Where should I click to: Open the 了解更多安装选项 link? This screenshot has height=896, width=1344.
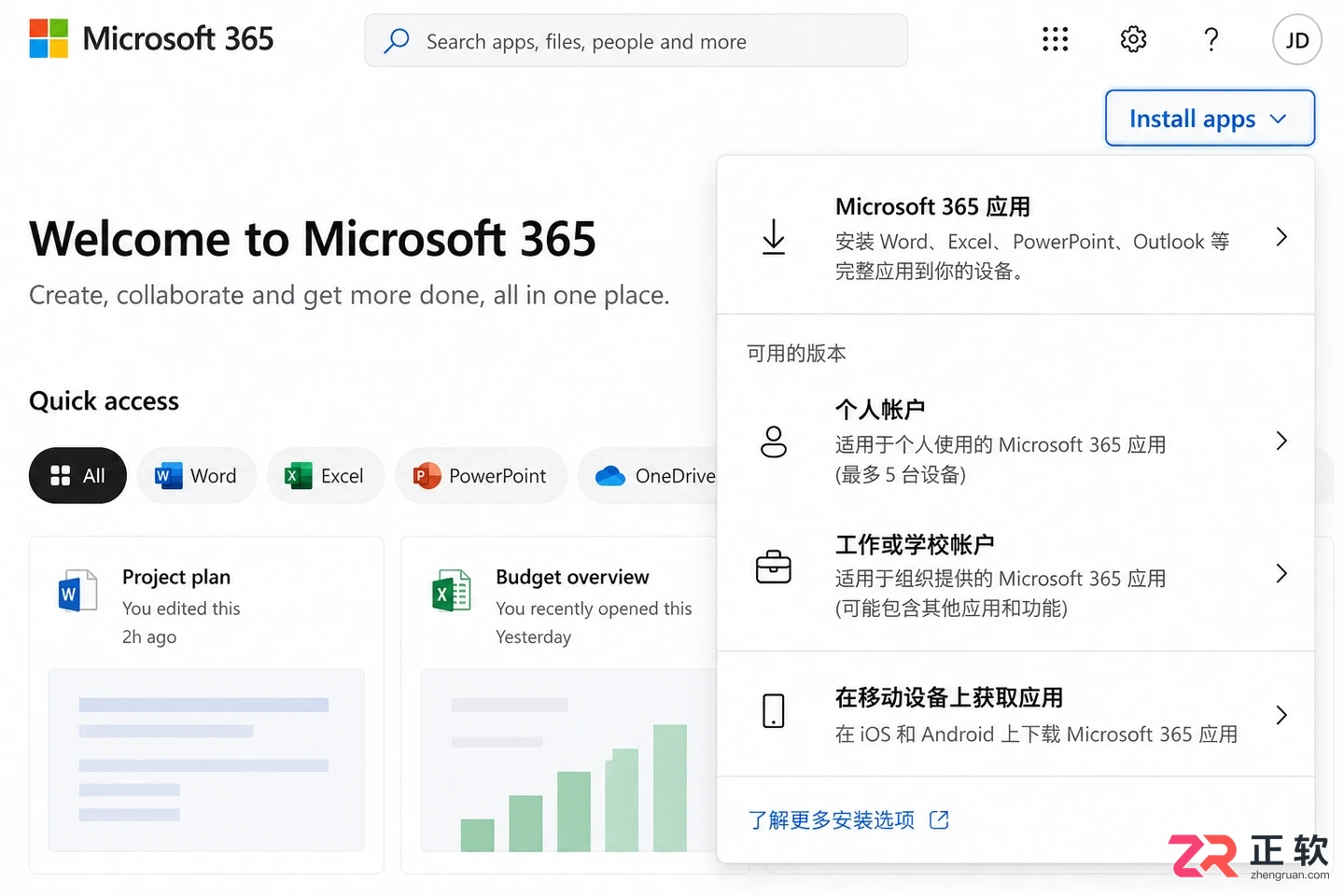coord(831,819)
